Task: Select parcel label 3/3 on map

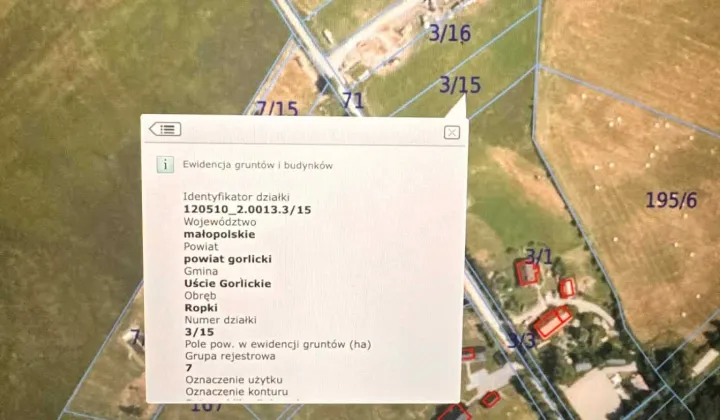Action: (x=522, y=340)
